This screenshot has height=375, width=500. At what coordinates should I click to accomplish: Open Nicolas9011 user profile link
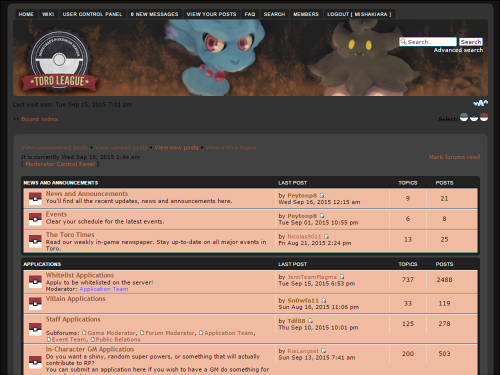pos(304,237)
